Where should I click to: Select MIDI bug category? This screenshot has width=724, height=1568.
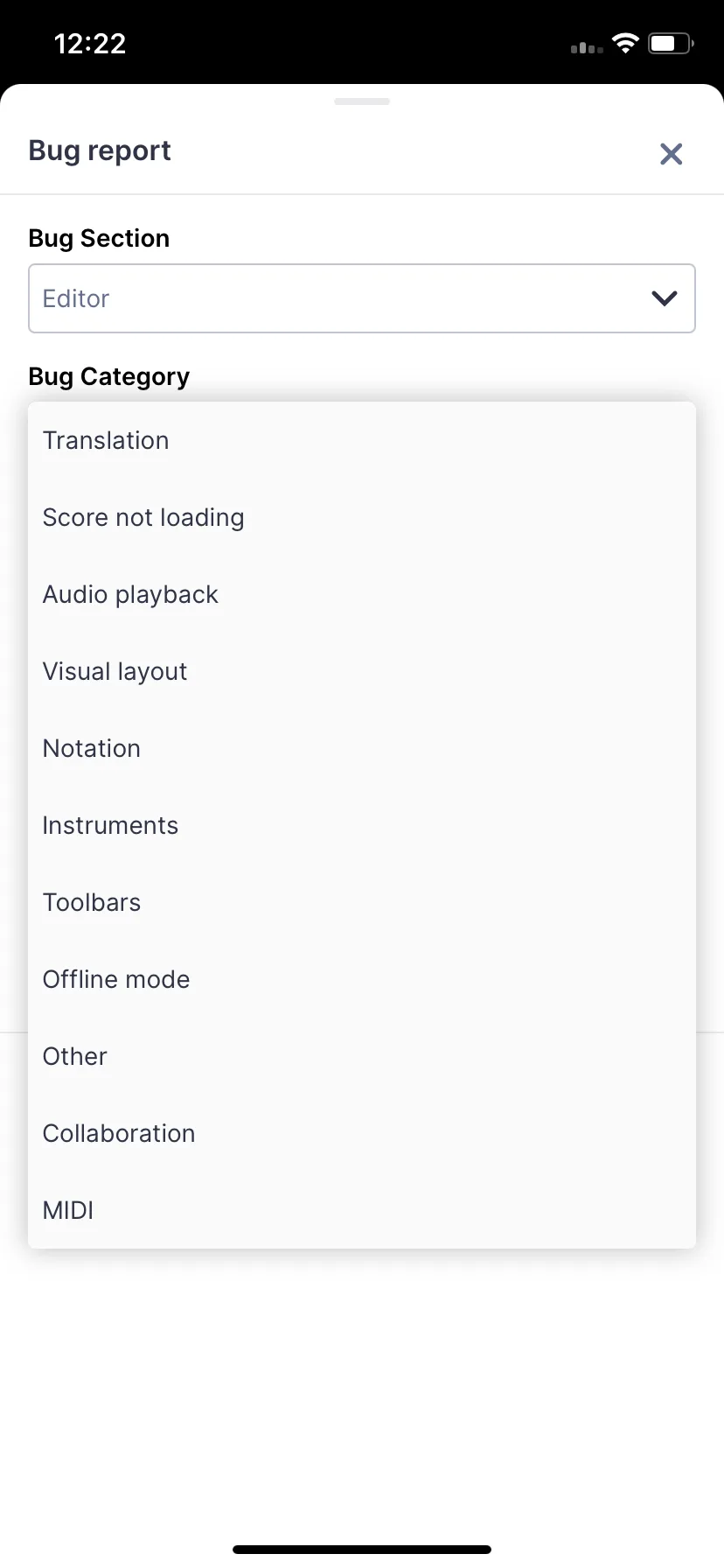tap(68, 1210)
